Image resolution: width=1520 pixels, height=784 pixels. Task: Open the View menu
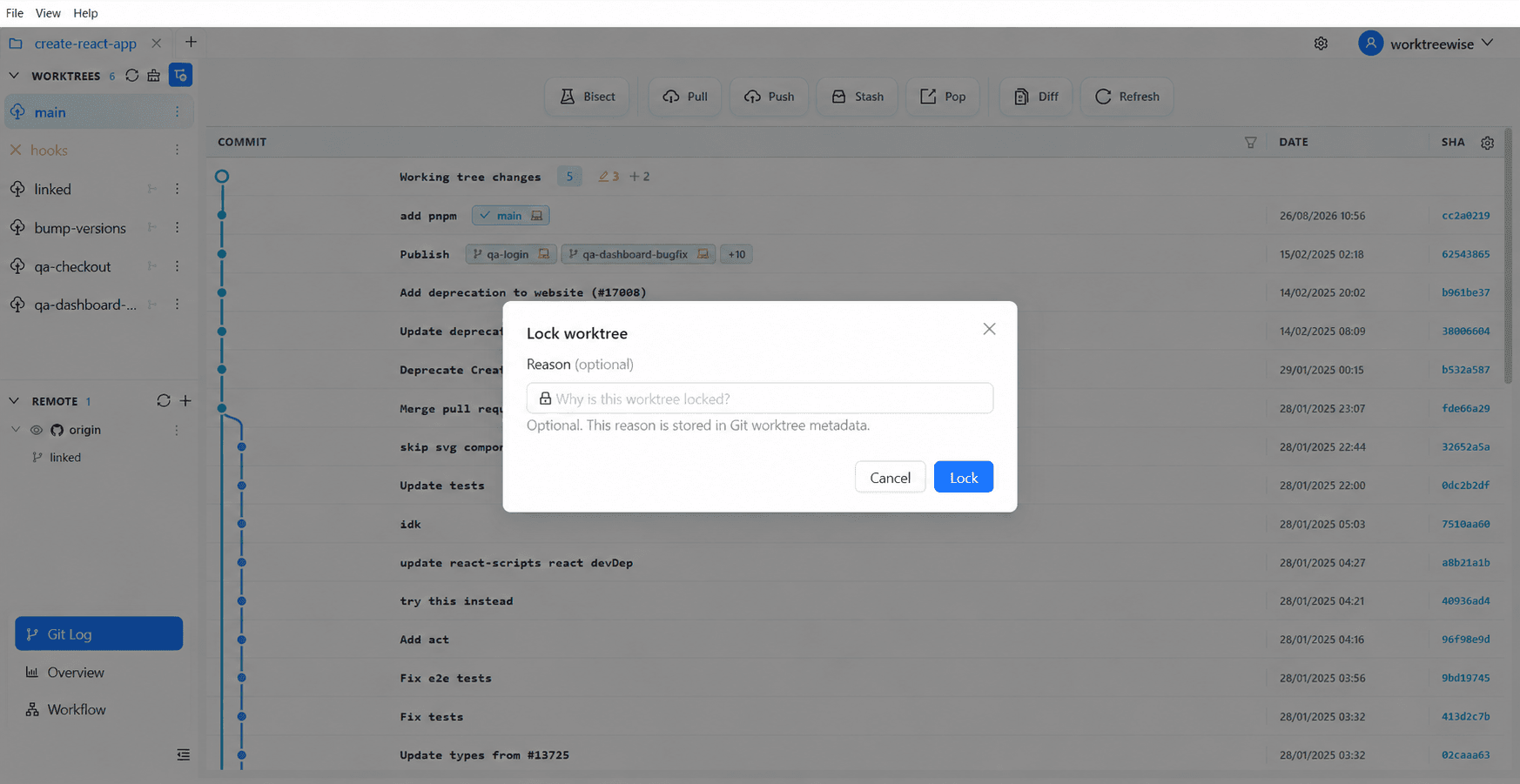[x=48, y=13]
